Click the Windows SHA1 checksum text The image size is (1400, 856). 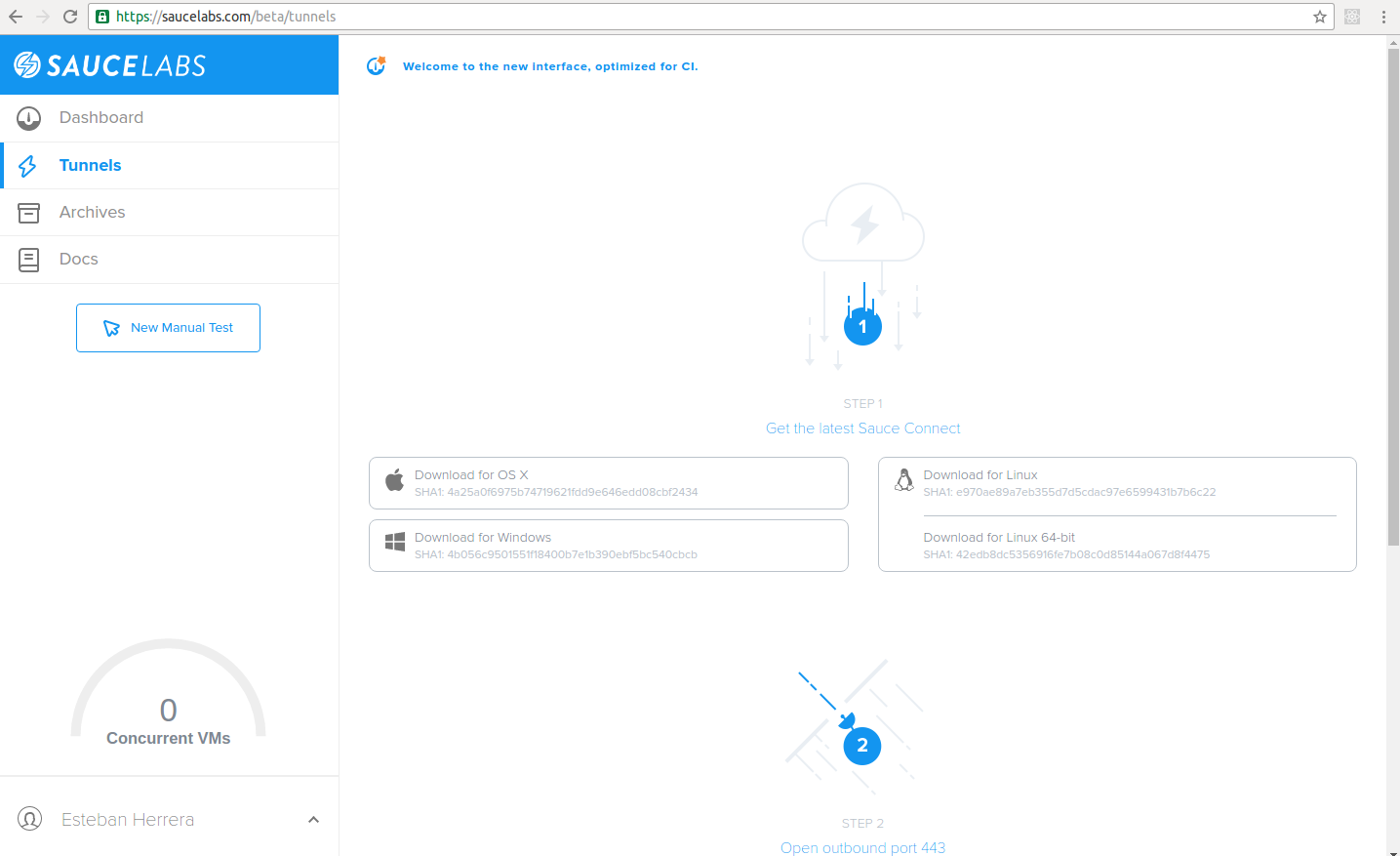(x=556, y=554)
